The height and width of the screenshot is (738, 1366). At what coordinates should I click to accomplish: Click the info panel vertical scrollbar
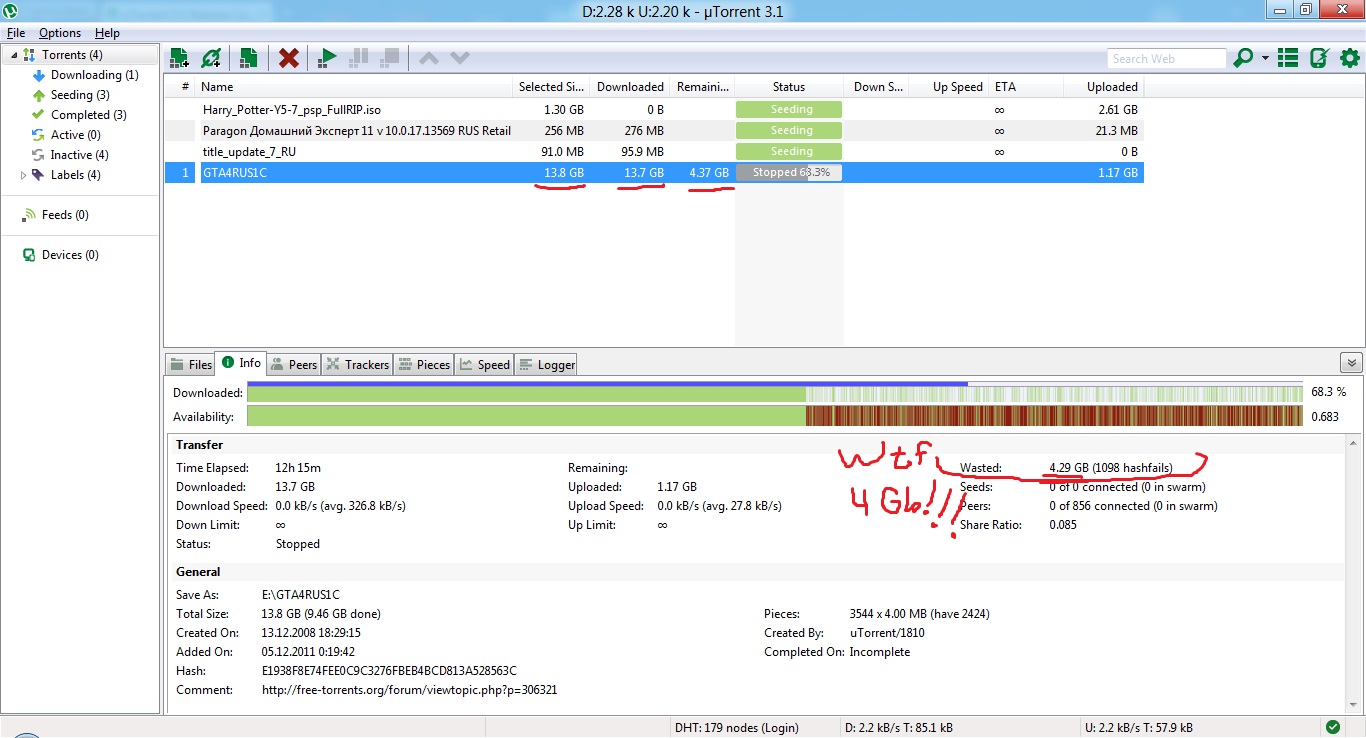pyautogui.click(x=1355, y=573)
